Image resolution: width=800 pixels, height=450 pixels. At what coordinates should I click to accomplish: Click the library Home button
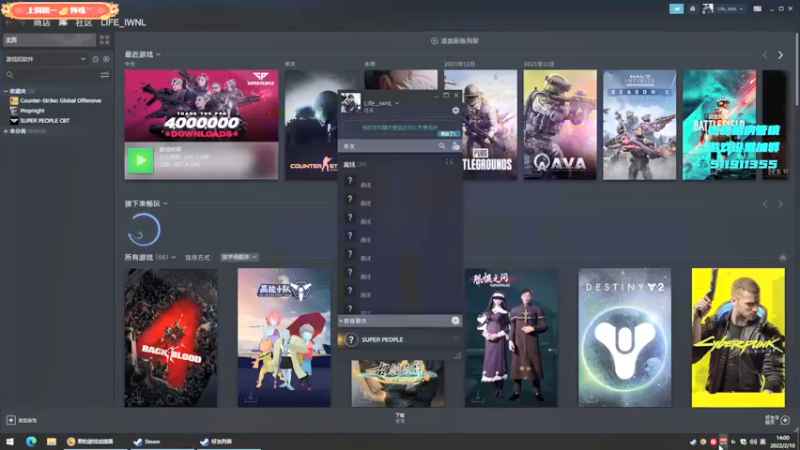tap(49, 40)
